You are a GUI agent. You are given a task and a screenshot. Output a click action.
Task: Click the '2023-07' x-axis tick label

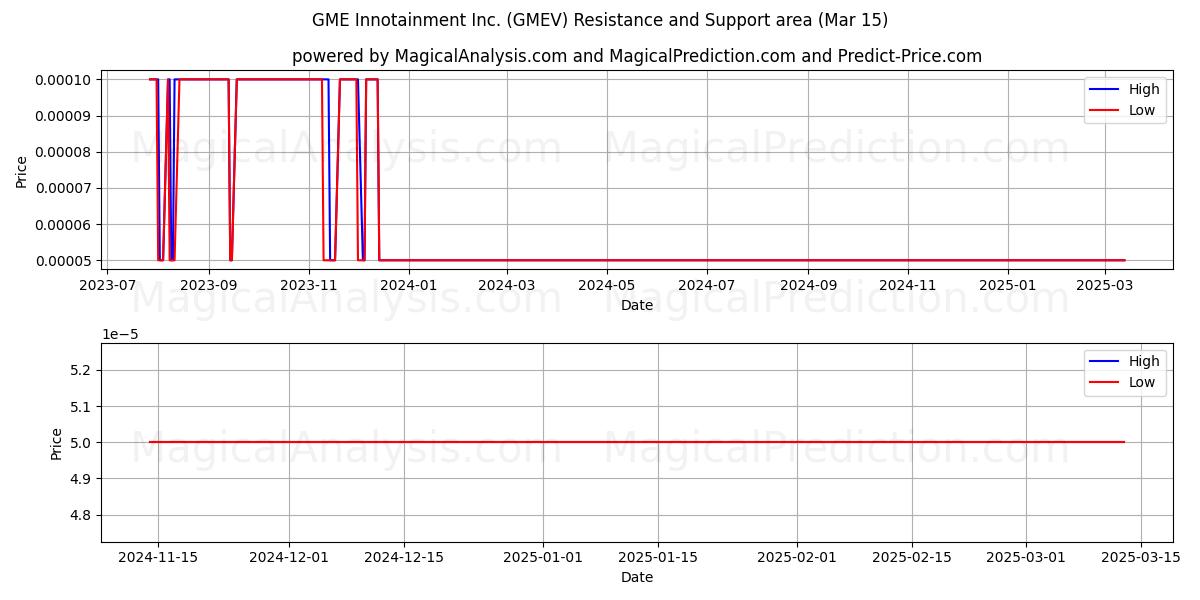(108, 285)
